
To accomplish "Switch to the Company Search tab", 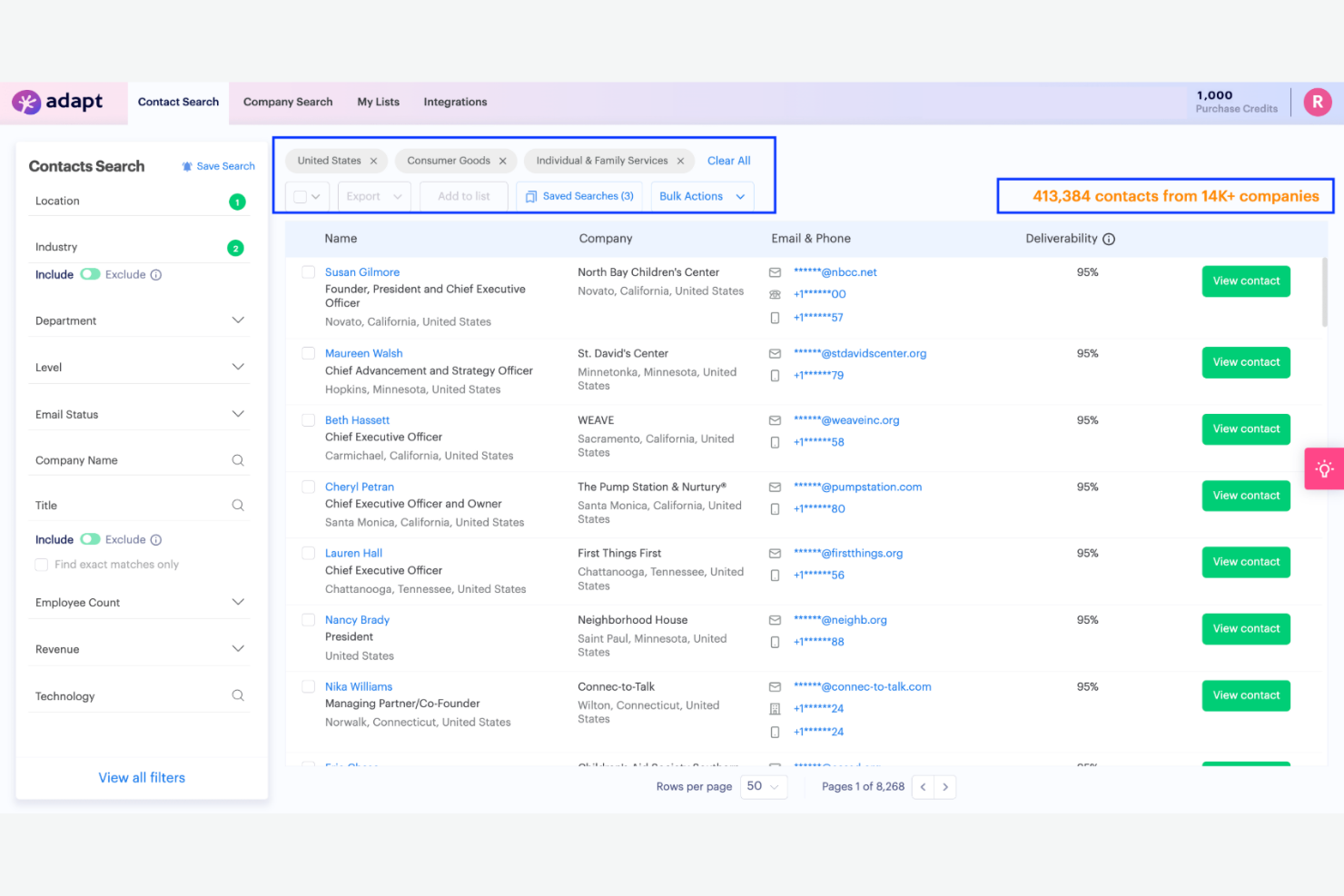I will 288,102.
